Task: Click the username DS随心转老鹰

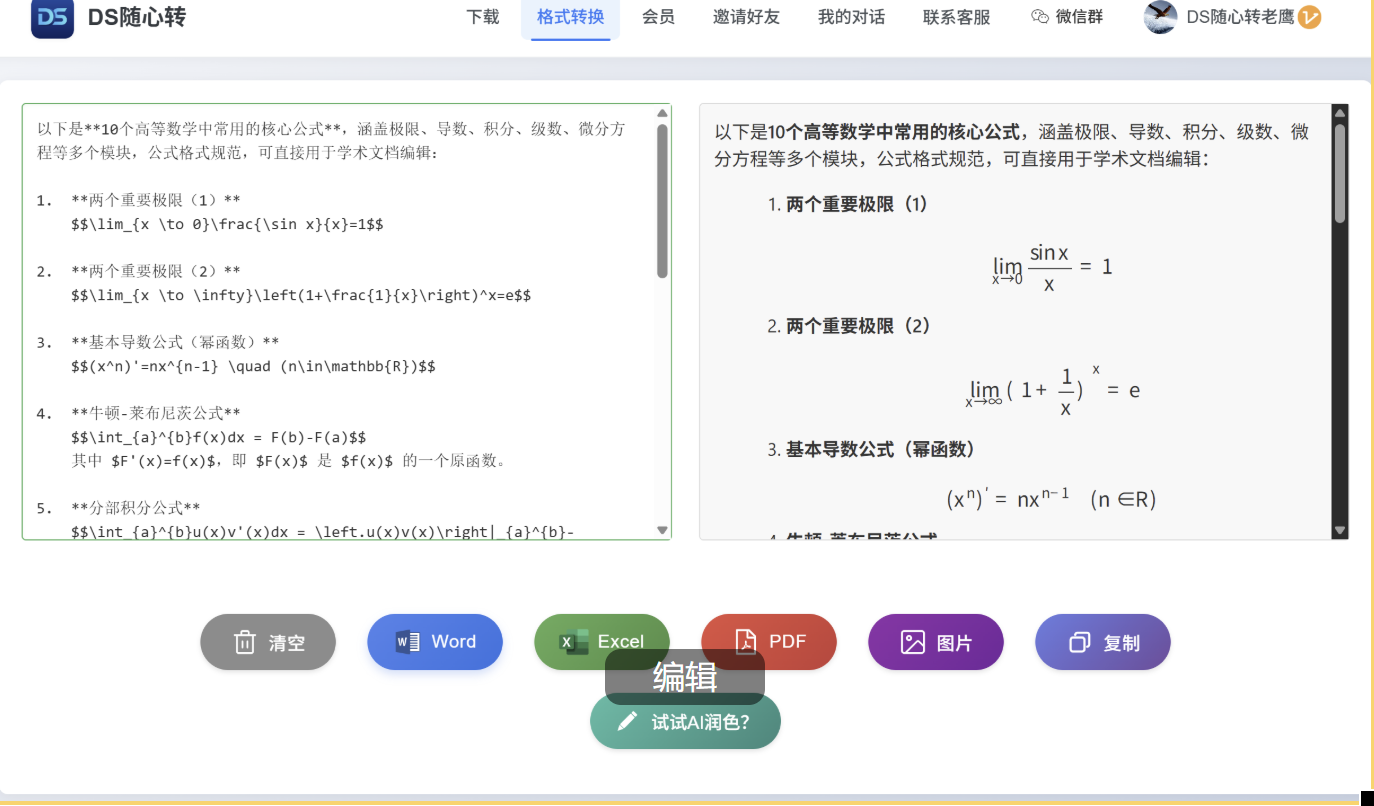Action: 1240,17
